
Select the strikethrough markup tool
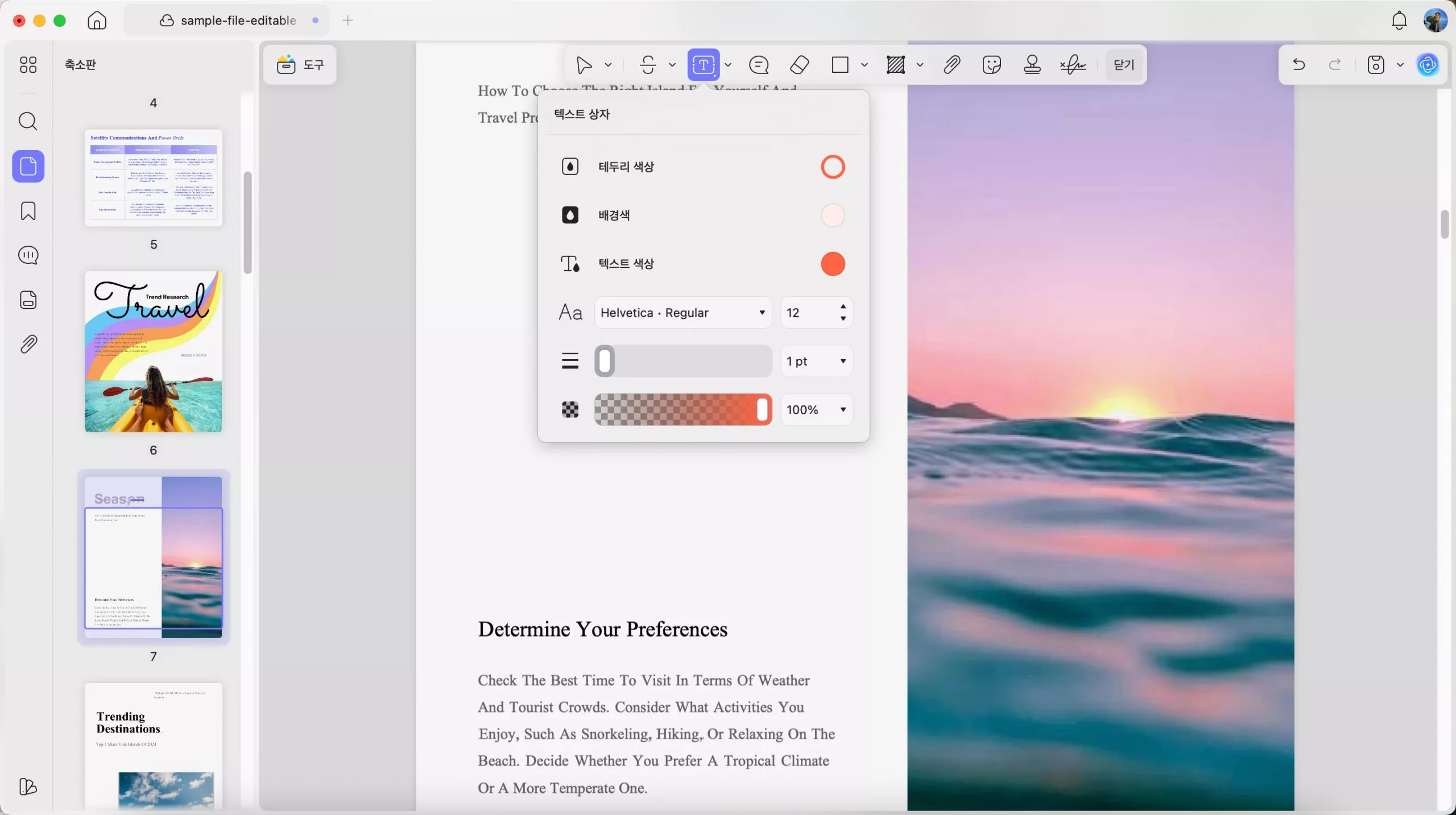(648, 65)
